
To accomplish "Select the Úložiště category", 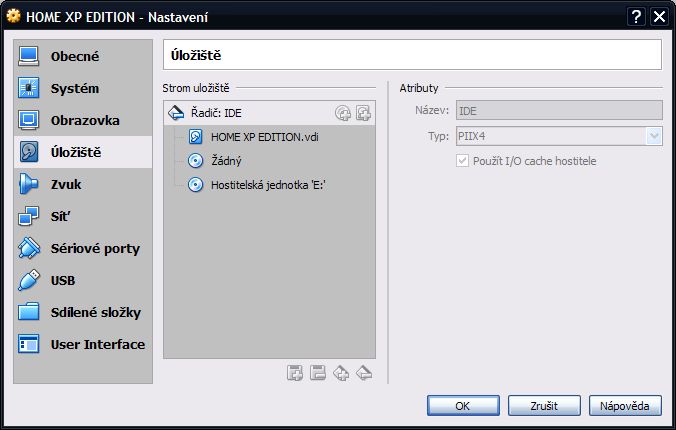I will pos(83,152).
